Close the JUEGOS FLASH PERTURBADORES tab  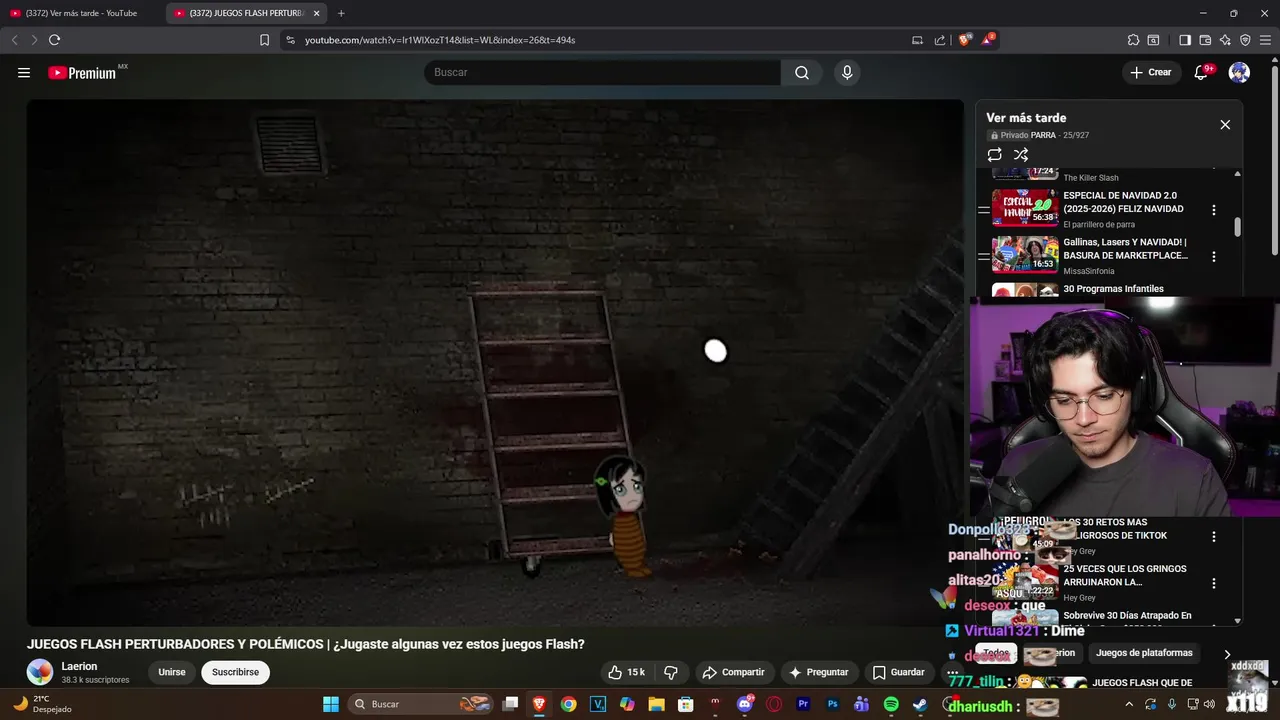click(x=317, y=13)
